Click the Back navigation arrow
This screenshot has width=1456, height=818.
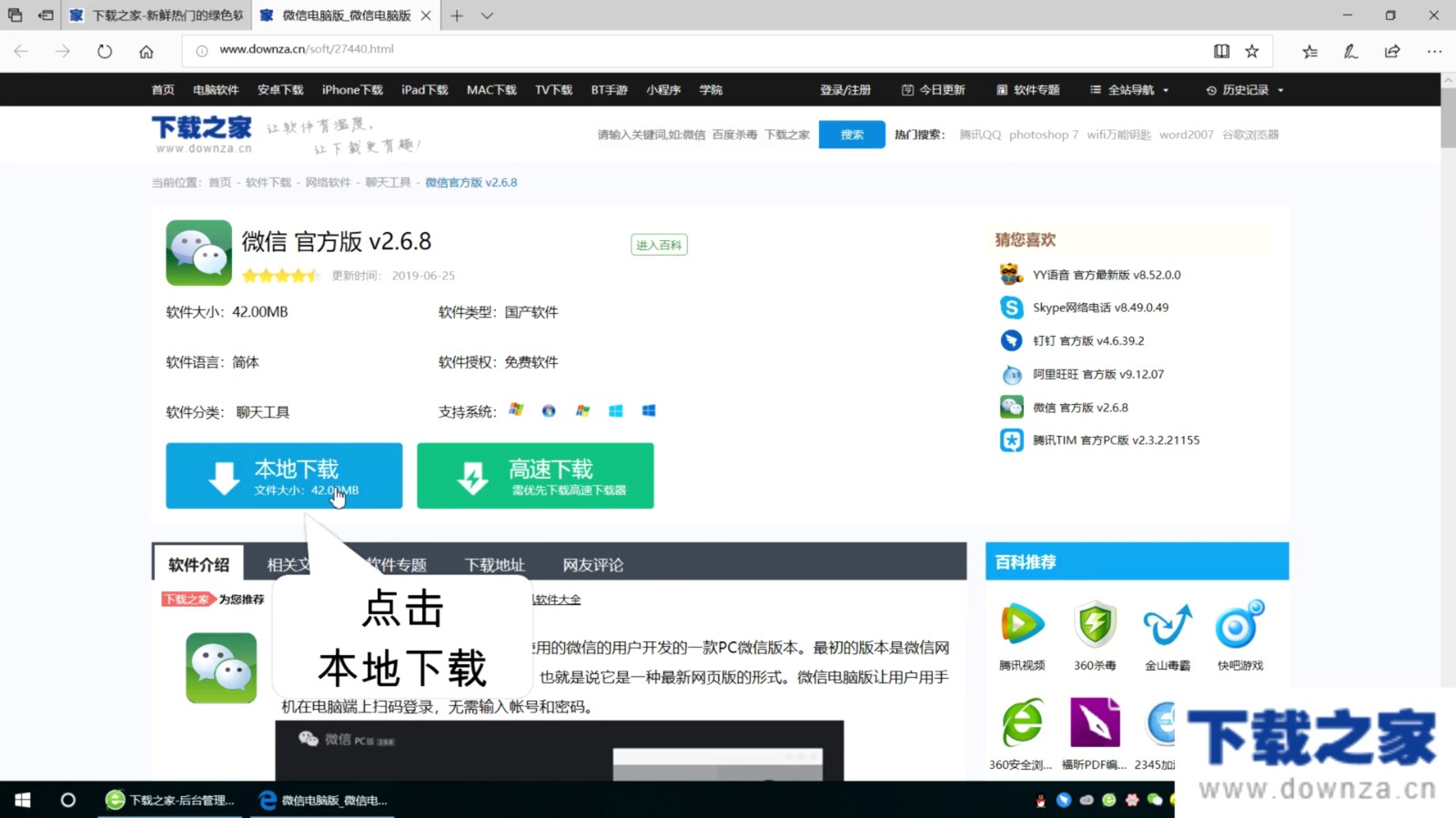[x=21, y=51]
